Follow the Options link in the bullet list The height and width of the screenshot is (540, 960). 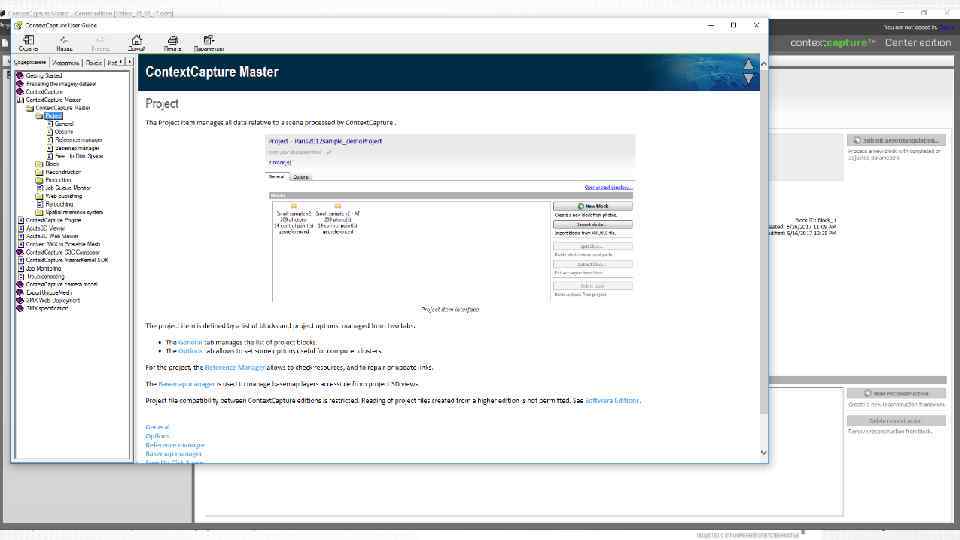[190, 351]
